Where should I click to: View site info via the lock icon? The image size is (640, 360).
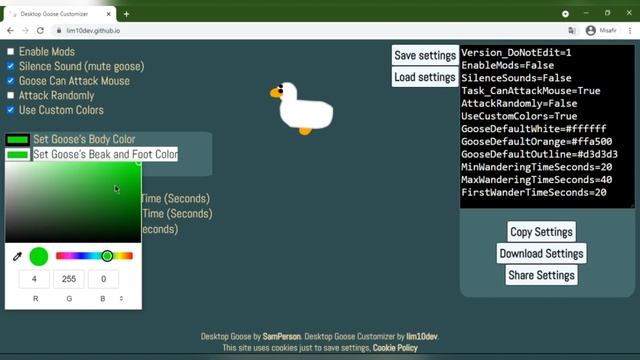59,31
